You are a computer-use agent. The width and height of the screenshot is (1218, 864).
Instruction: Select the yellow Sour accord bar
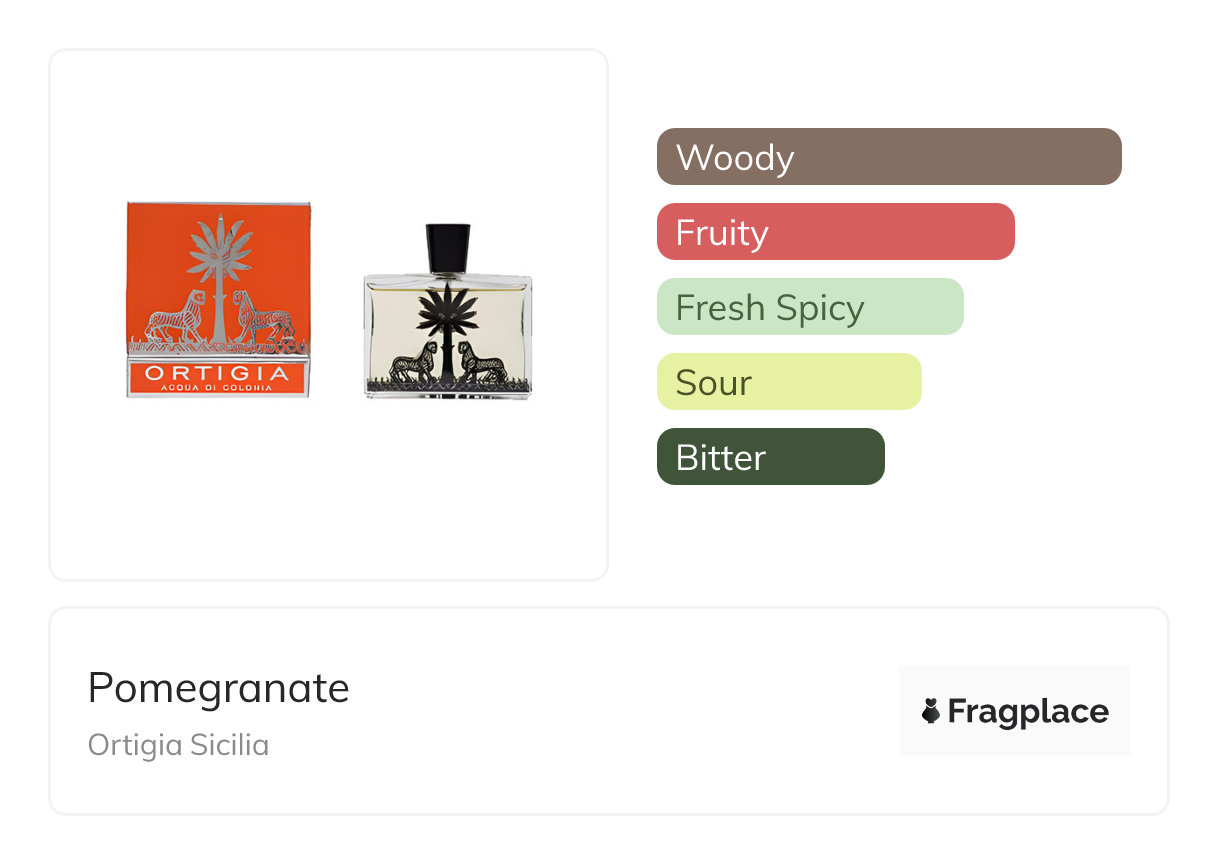point(788,382)
